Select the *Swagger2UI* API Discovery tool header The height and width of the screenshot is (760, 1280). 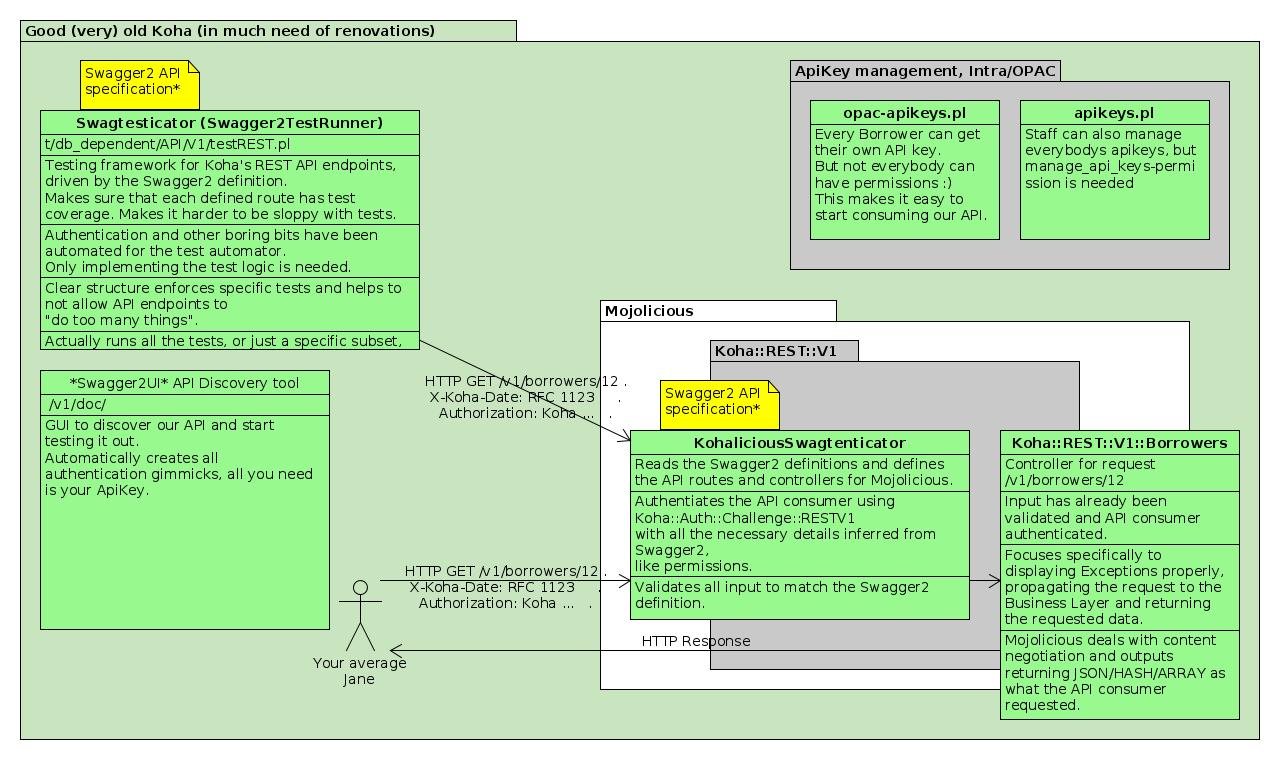(184, 383)
